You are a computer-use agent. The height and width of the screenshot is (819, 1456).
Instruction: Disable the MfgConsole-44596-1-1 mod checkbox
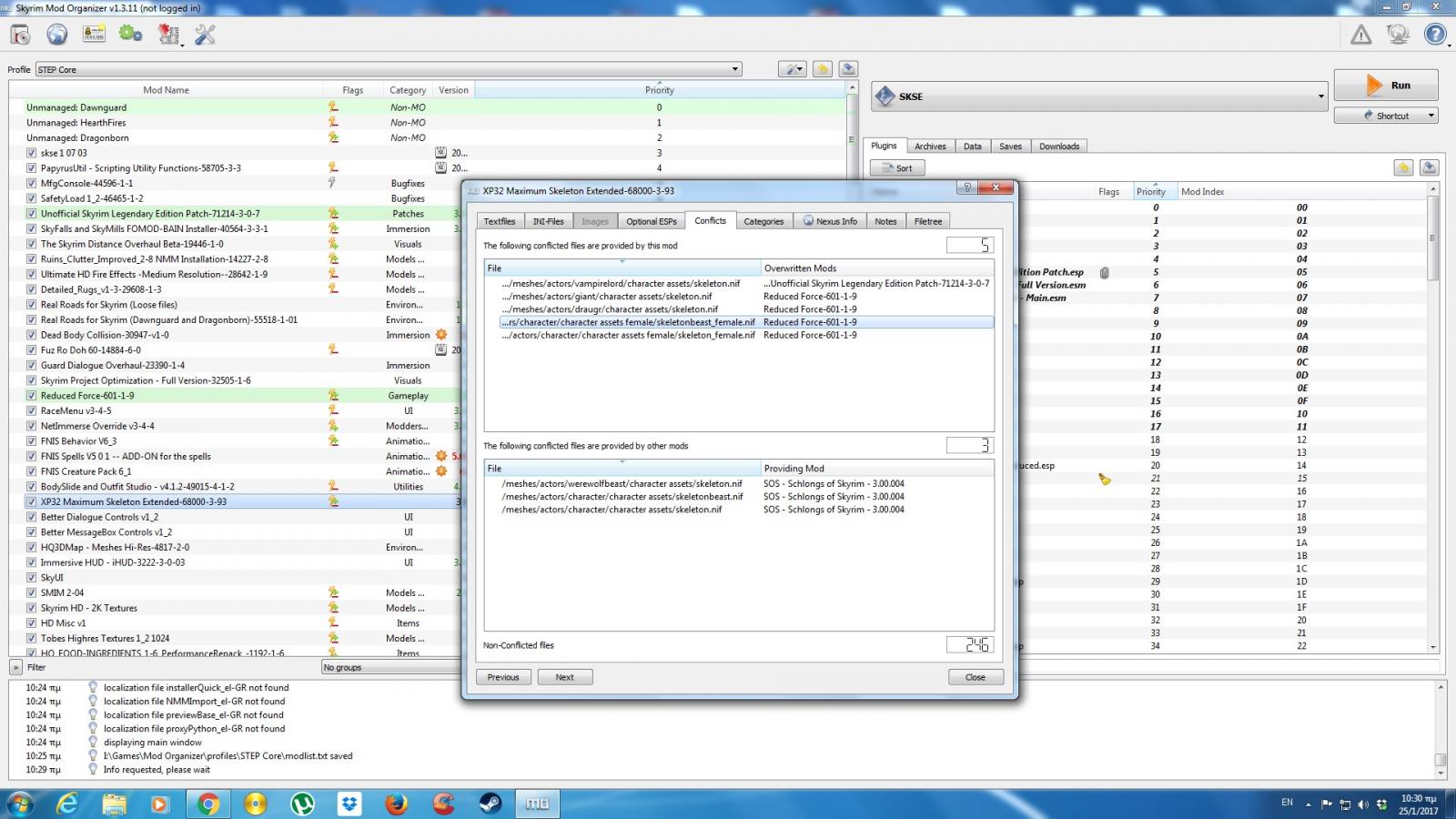pos(32,183)
